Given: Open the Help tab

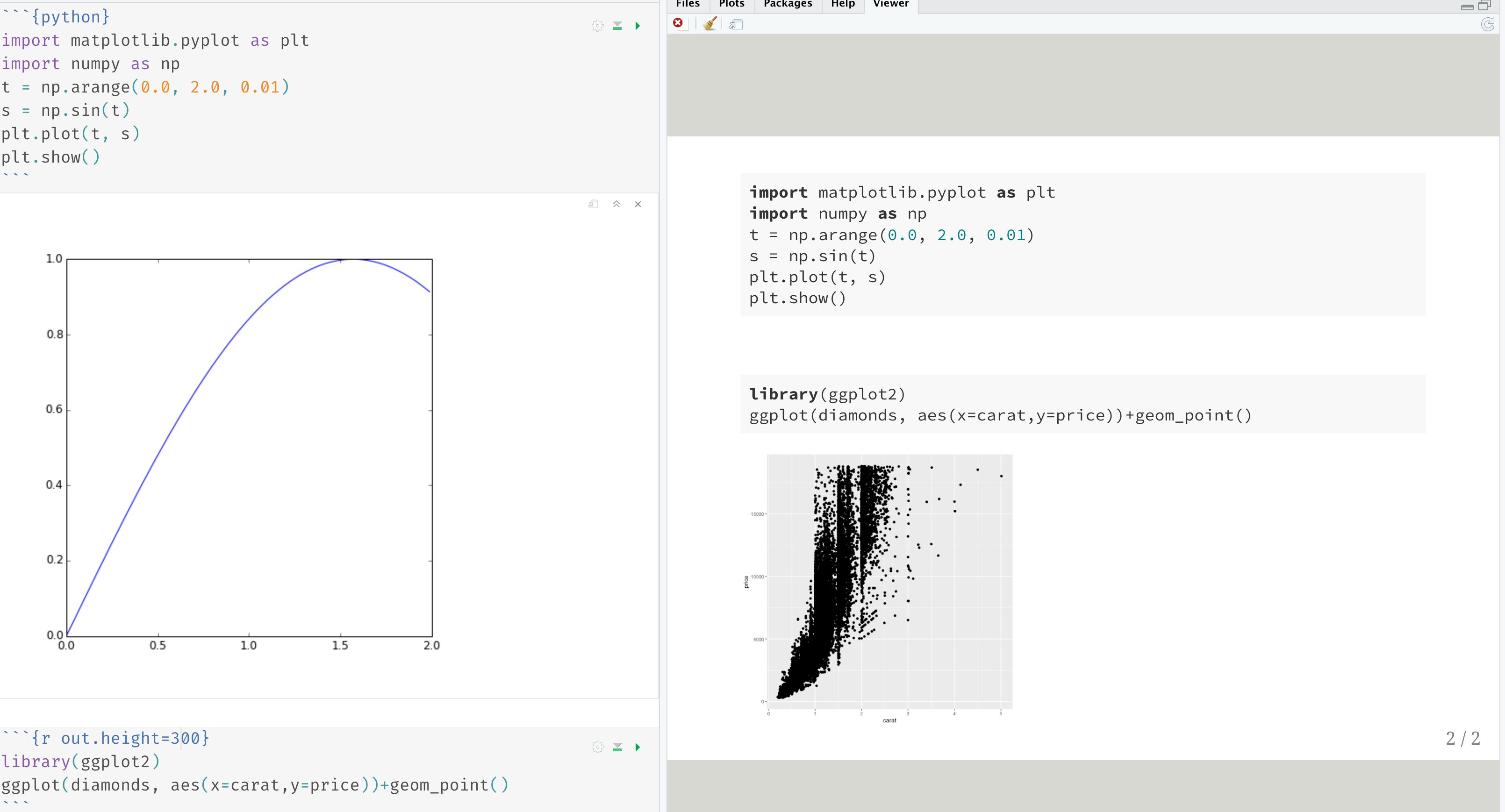Looking at the screenshot, I should pyautogui.click(x=843, y=4).
